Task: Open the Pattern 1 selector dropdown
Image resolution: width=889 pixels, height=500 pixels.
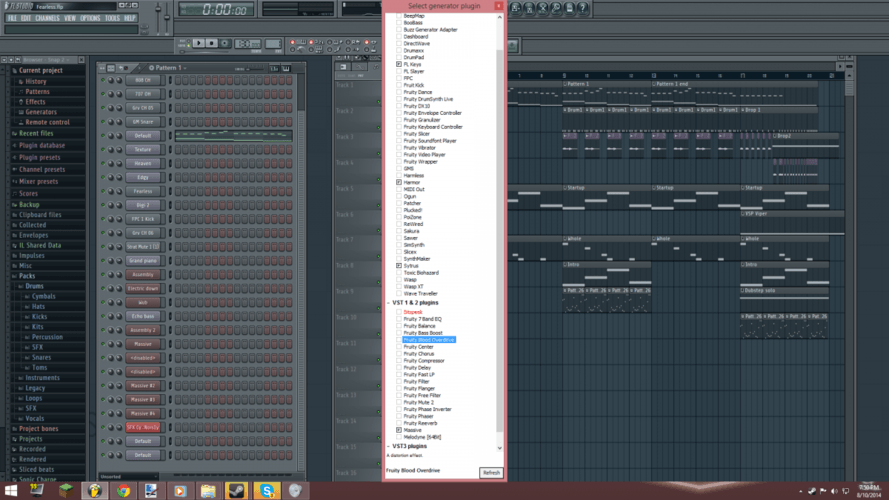Action: (x=168, y=67)
